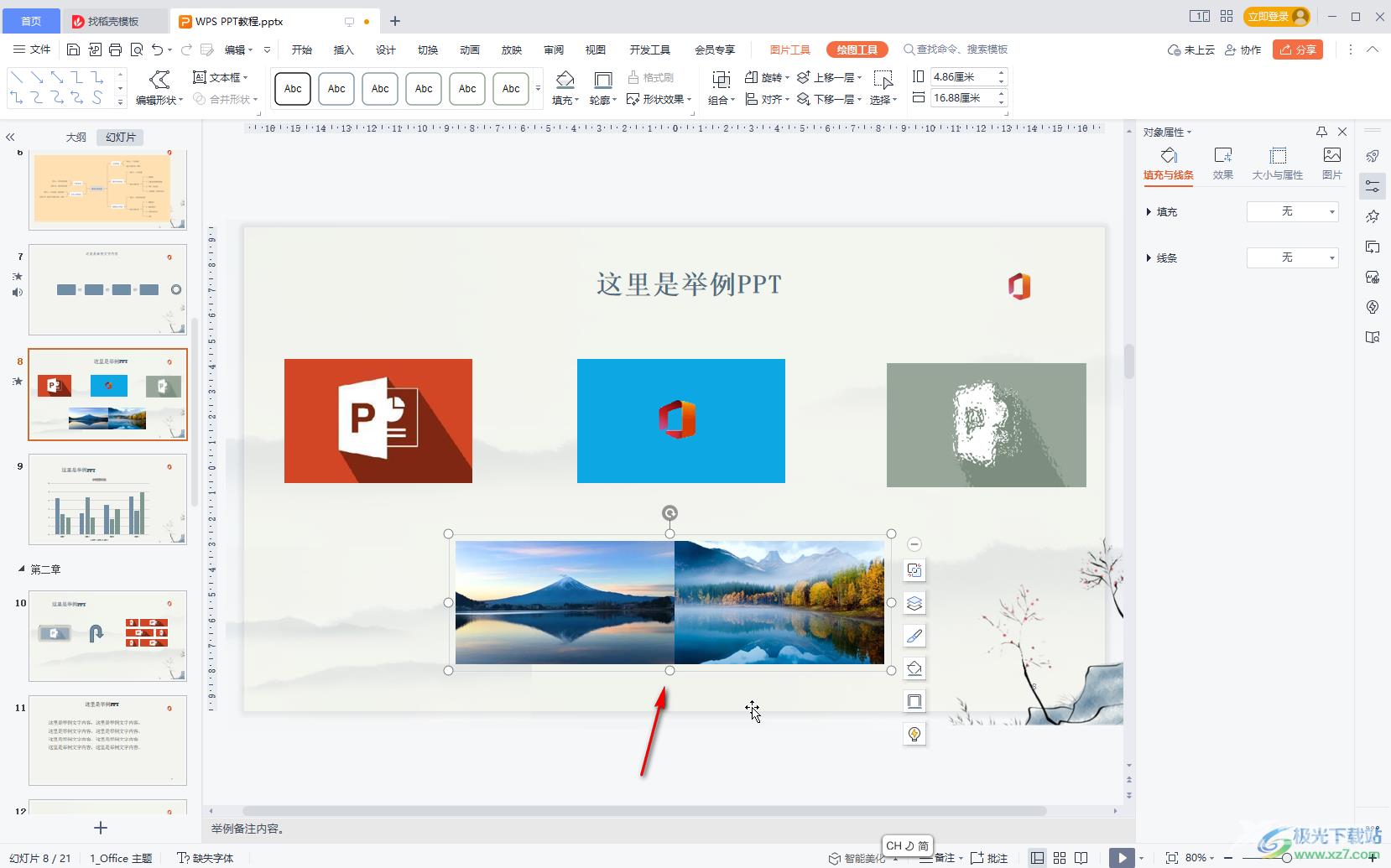Viewport: 1391px width, 868px height.
Task: Open Bring Forward dropdown
Action: pos(829,77)
